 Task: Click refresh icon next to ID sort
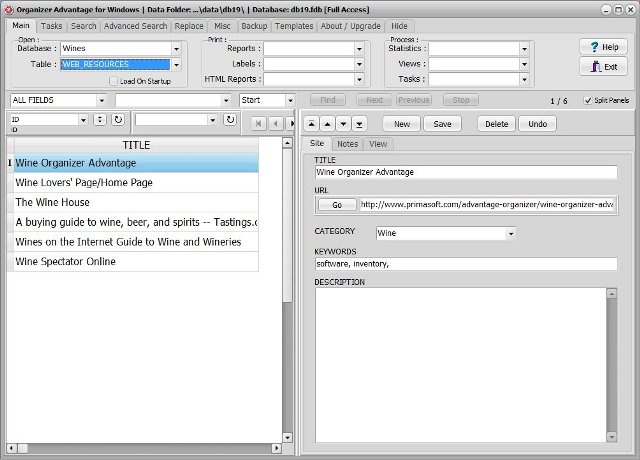(118, 120)
